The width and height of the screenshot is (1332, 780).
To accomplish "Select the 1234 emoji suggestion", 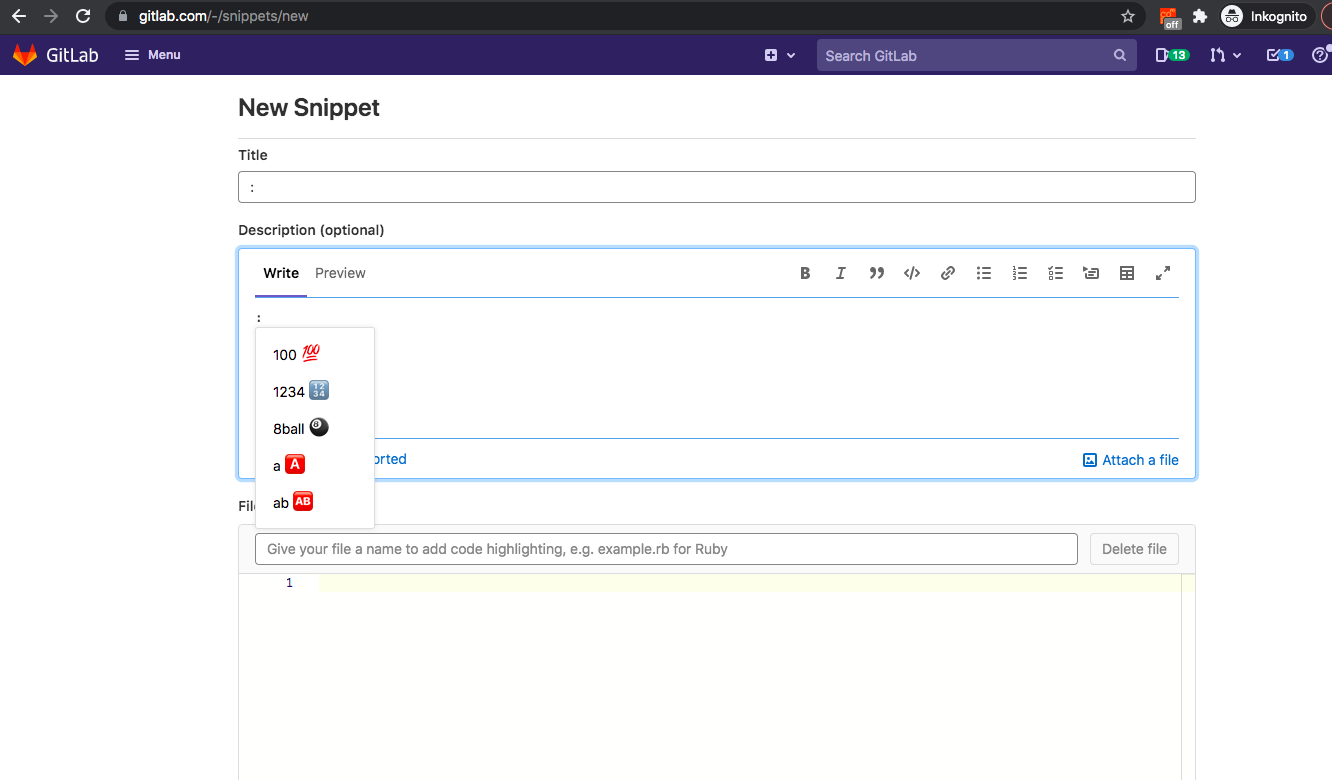I will [315, 391].
